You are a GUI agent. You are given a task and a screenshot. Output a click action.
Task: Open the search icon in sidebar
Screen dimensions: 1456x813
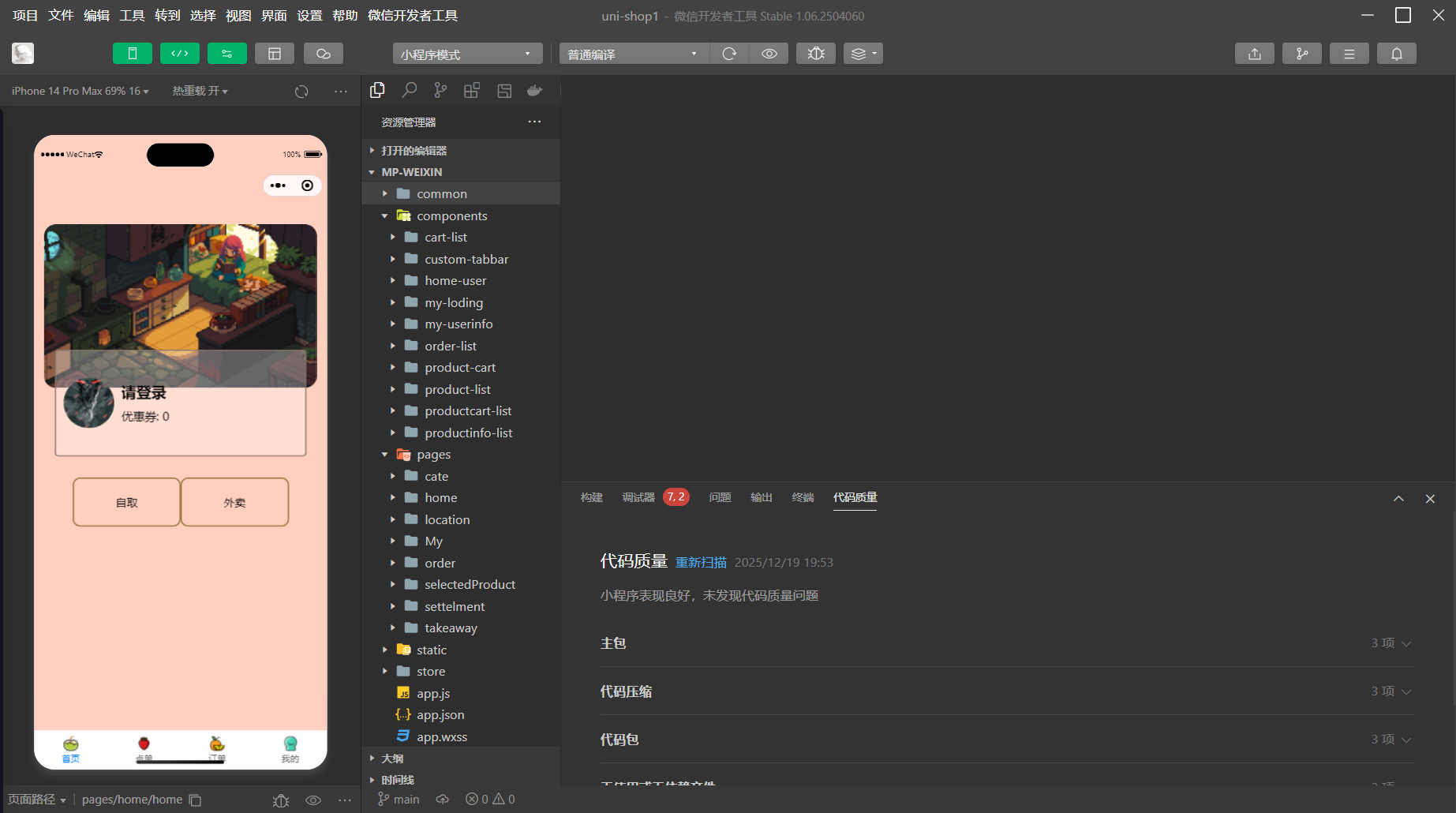(409, 91)
